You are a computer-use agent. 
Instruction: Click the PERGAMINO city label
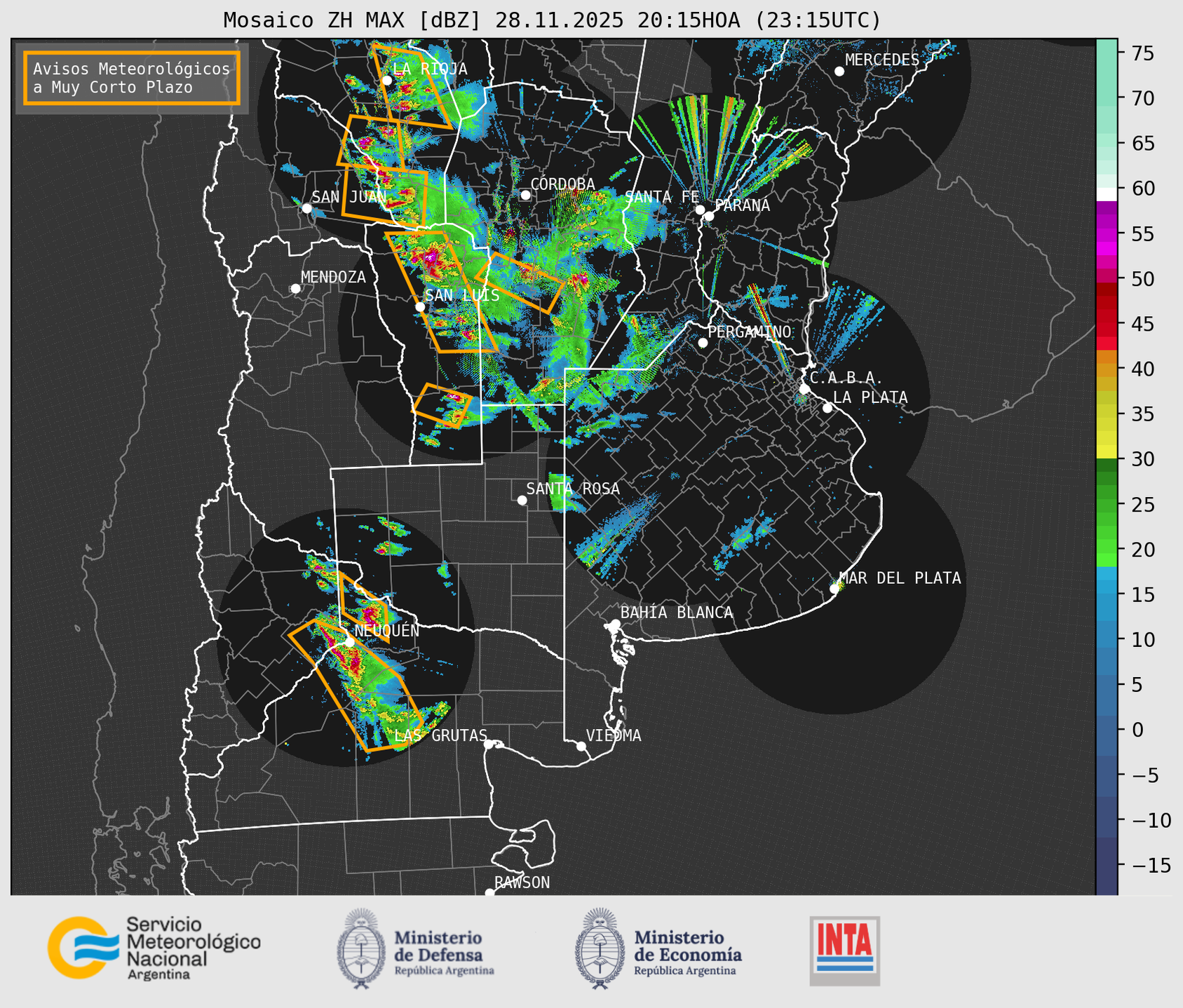[750, 332]
